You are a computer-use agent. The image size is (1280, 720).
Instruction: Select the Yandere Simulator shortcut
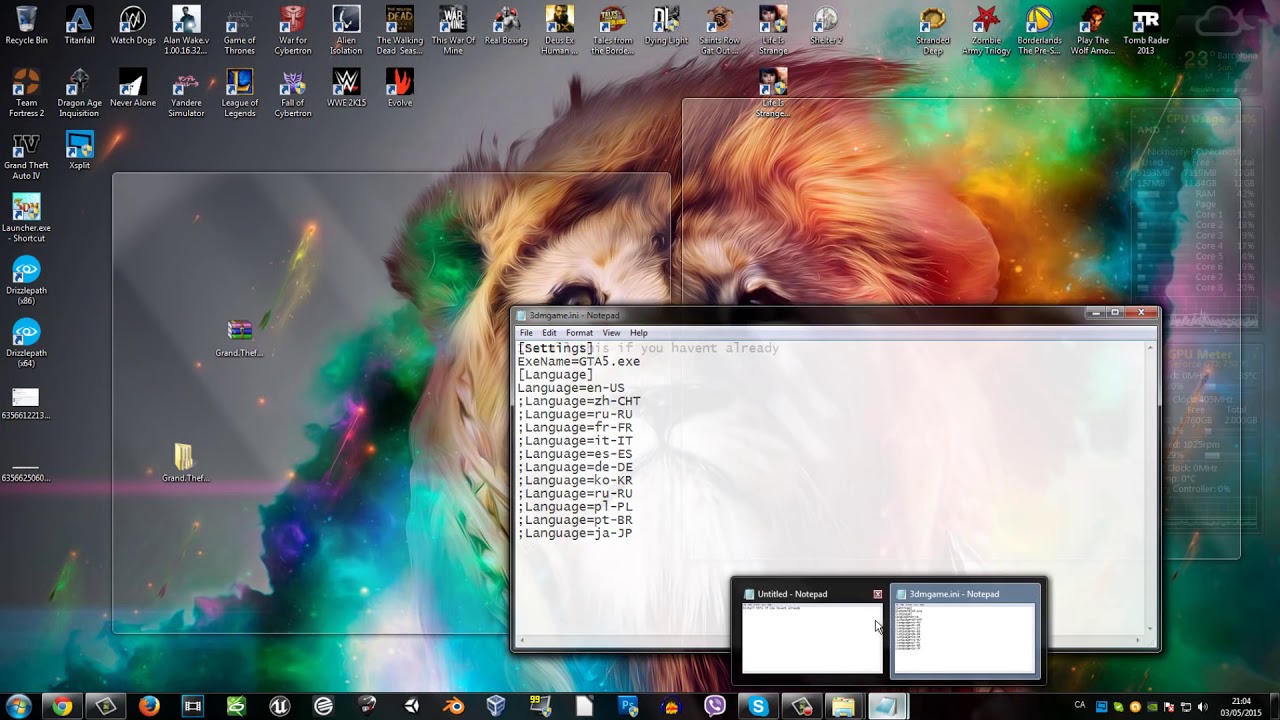(x=186, y=92)
